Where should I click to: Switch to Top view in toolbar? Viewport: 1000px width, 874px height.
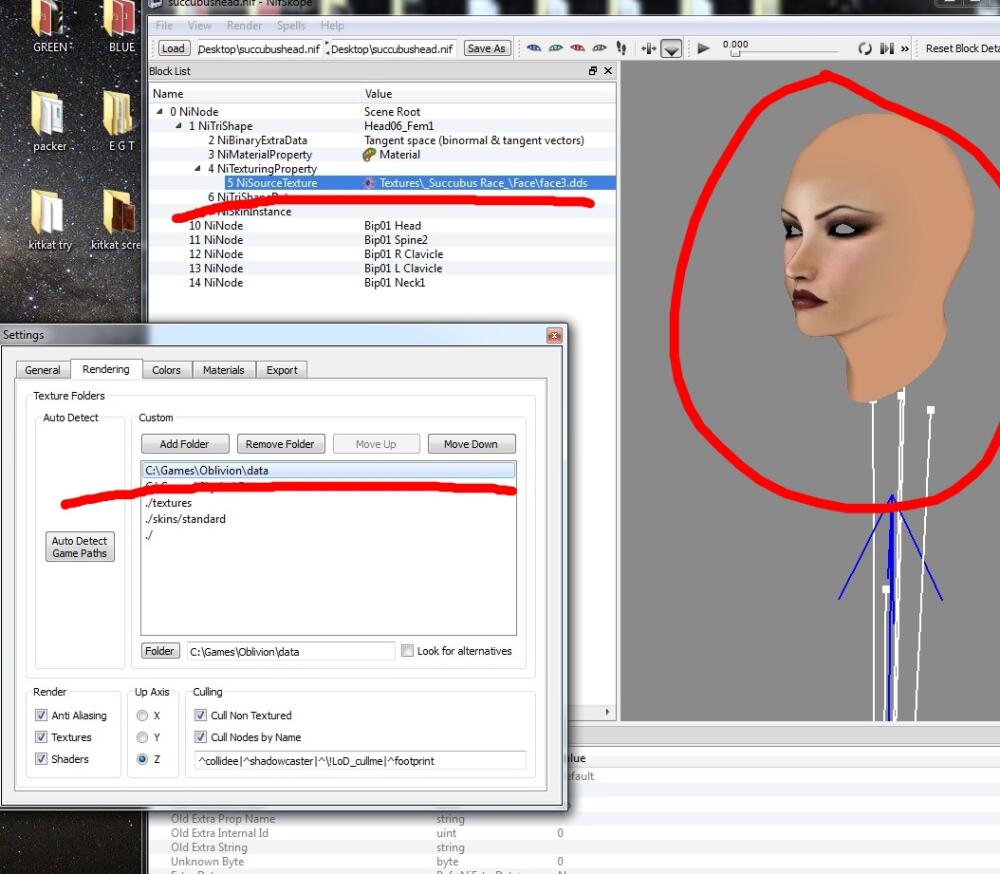[x=534, y=48]
